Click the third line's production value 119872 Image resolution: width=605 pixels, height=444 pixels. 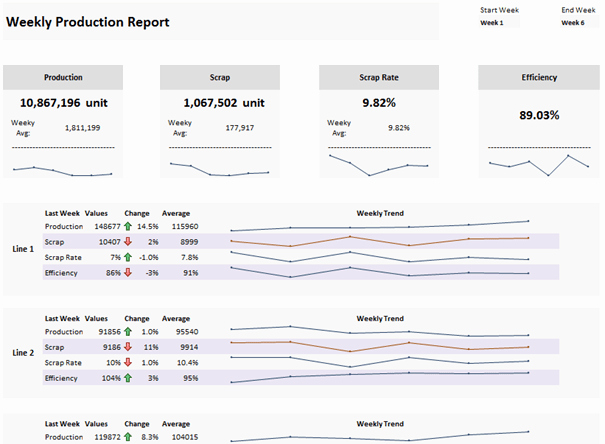[108, 437]
